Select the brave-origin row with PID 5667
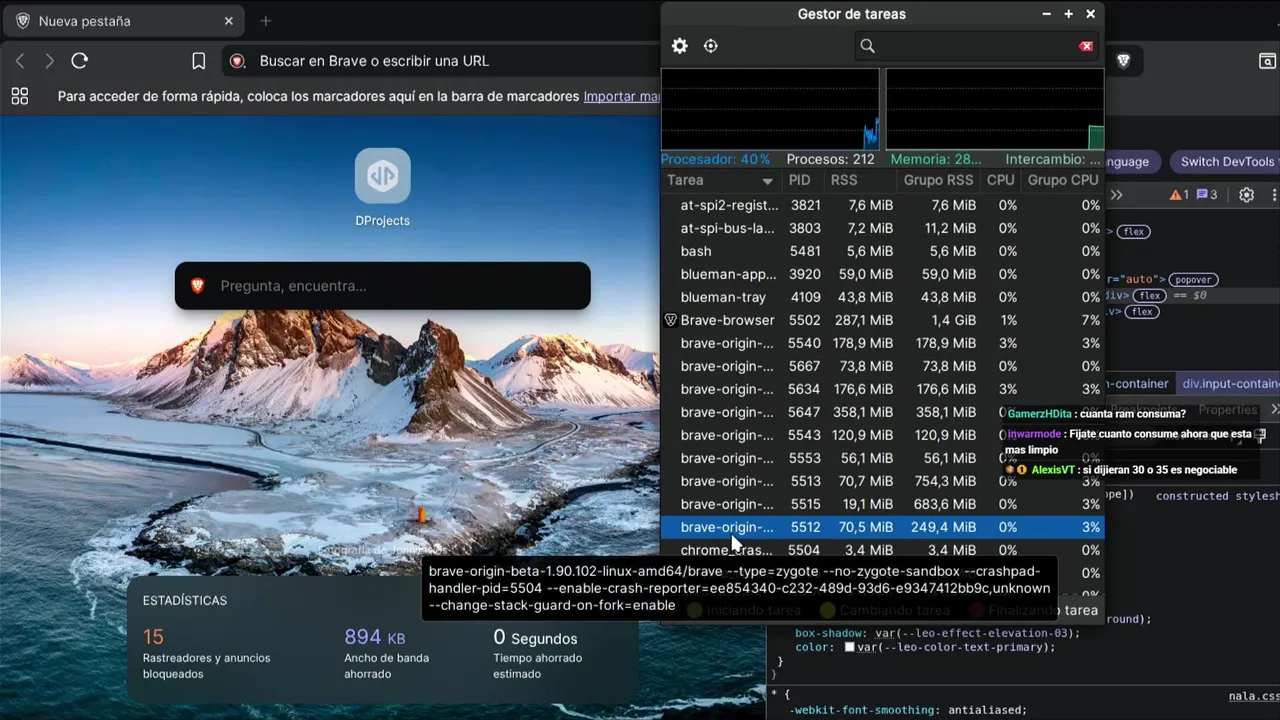 883,366
